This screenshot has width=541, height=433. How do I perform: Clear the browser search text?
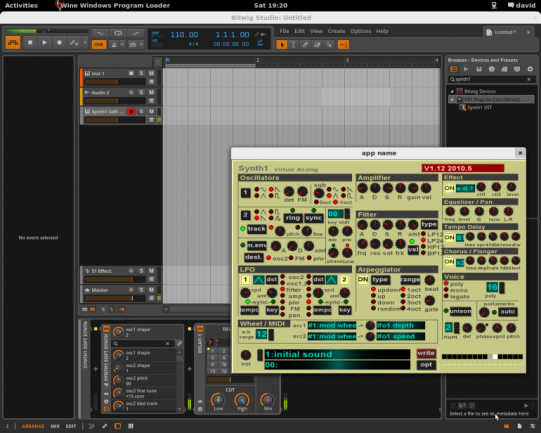529,79
